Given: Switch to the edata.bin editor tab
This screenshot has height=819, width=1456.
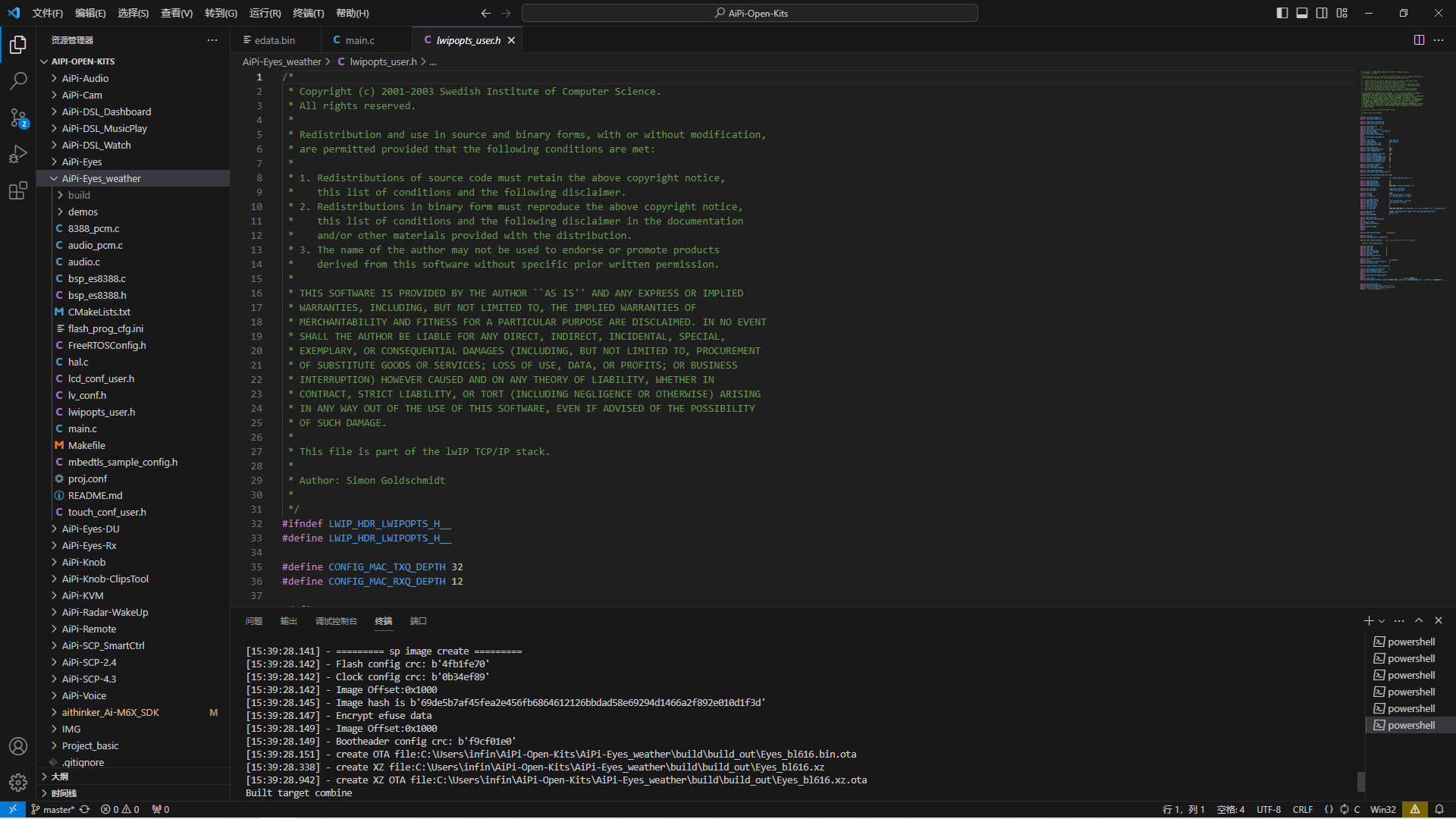Looking at the screenshot, I should 275,40.
